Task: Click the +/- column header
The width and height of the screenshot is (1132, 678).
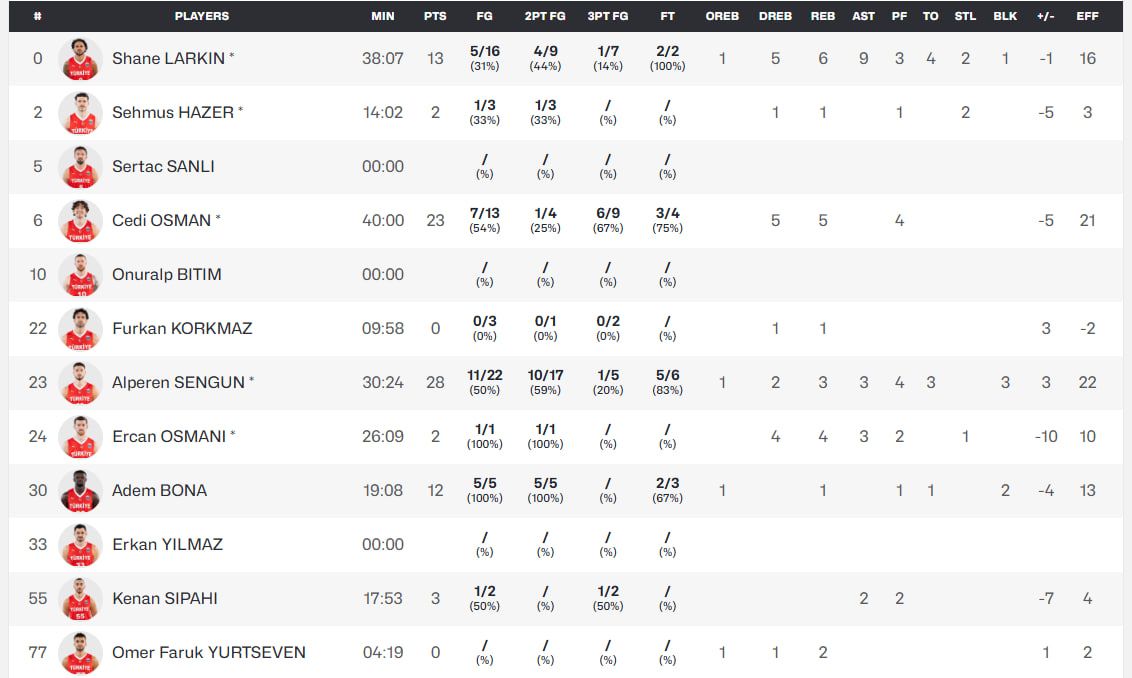Action: tap(1046, 16)
